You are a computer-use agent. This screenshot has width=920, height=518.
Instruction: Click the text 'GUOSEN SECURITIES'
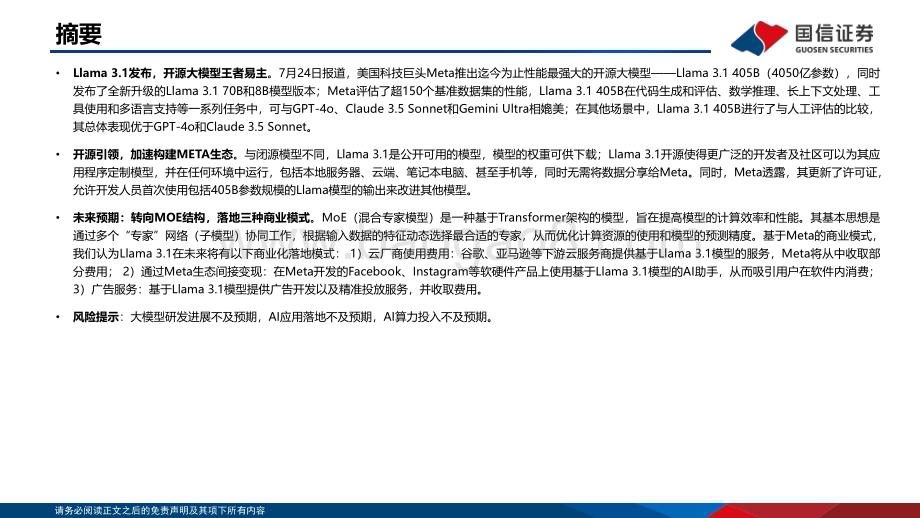[x=834, y=50]
